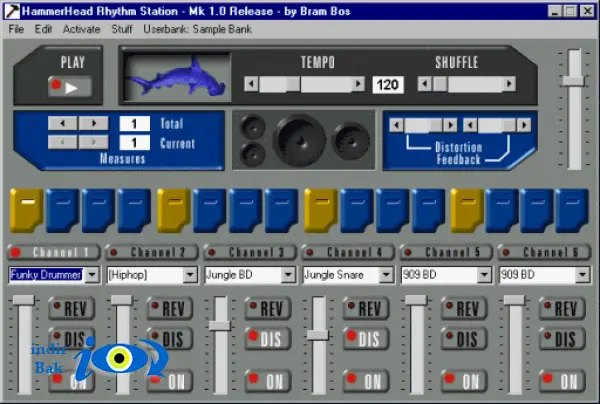The image size is (600, 404).
Task: Open Channel 5 909 BD dropdown
Action: point(484,275)
